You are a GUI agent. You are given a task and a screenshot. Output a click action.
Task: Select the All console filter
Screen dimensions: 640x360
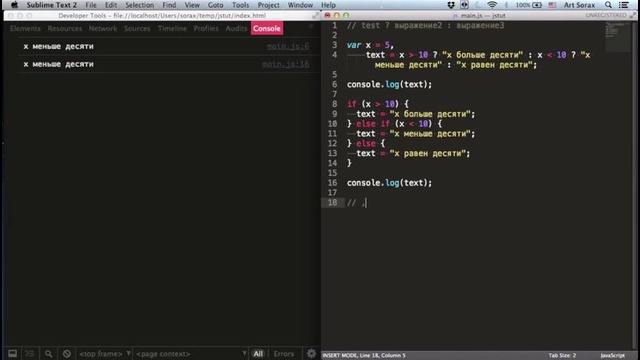pyautogui.click(x=258, y=353)
